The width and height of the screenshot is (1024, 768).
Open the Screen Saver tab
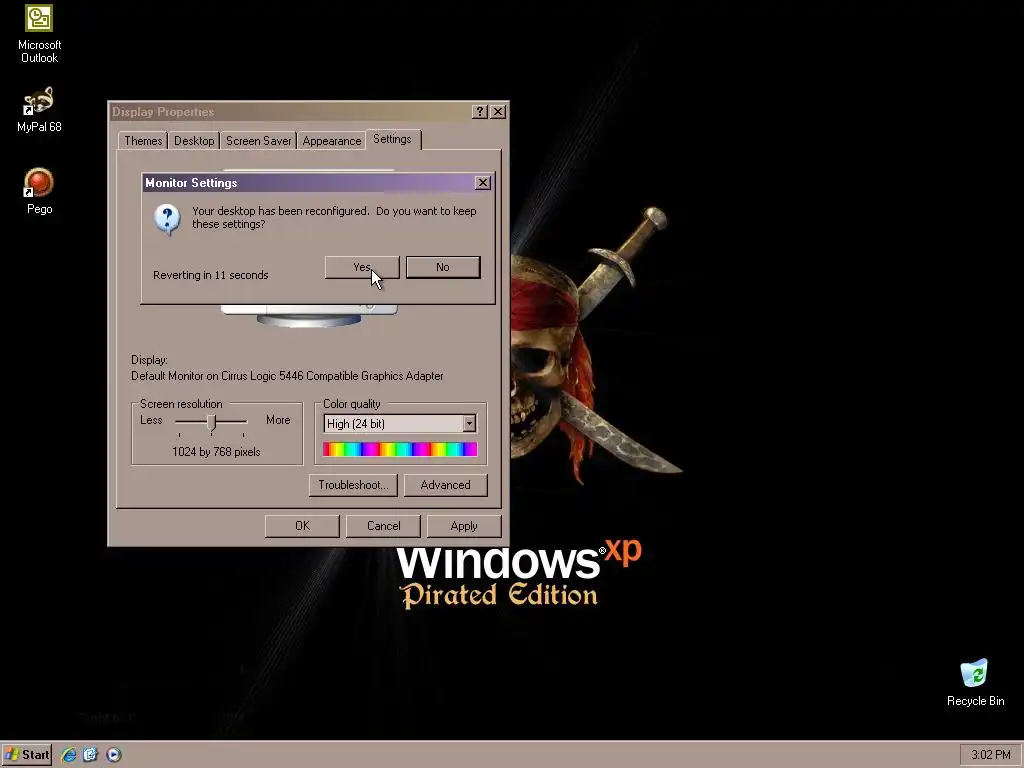click(259, 141)
